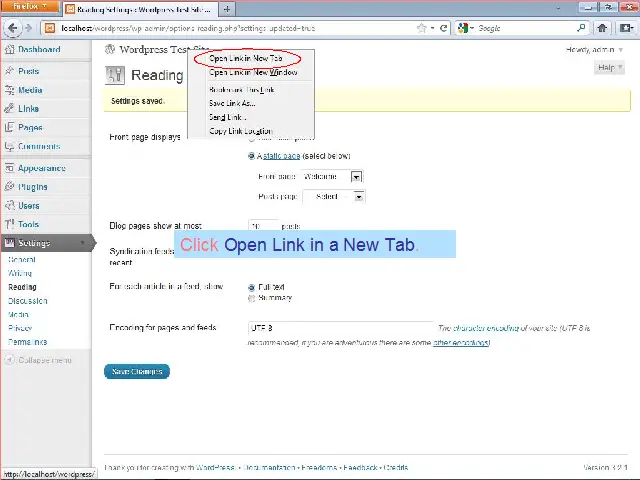
Task: Select 'Copy Link Location' from context menu
Action: pyautogui.click(x=240, y=131)
